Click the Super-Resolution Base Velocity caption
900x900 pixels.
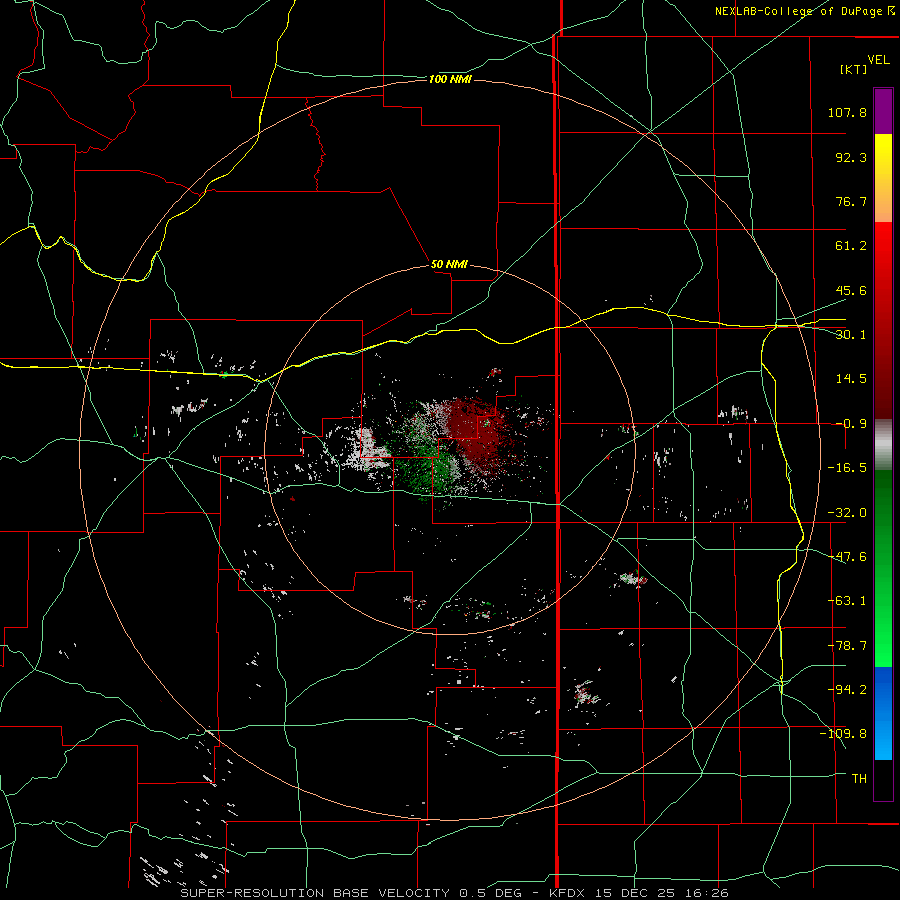pos(454,893)
